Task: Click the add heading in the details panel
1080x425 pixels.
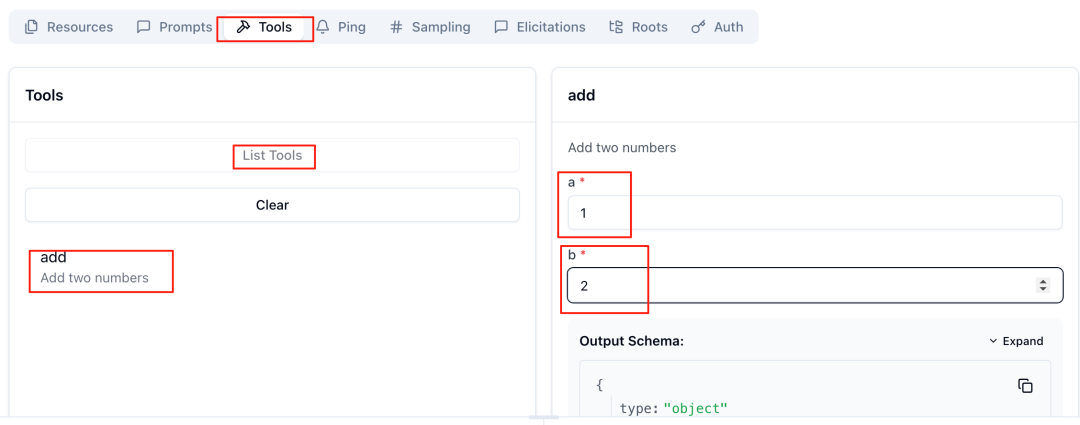Action: coord(581,95)
